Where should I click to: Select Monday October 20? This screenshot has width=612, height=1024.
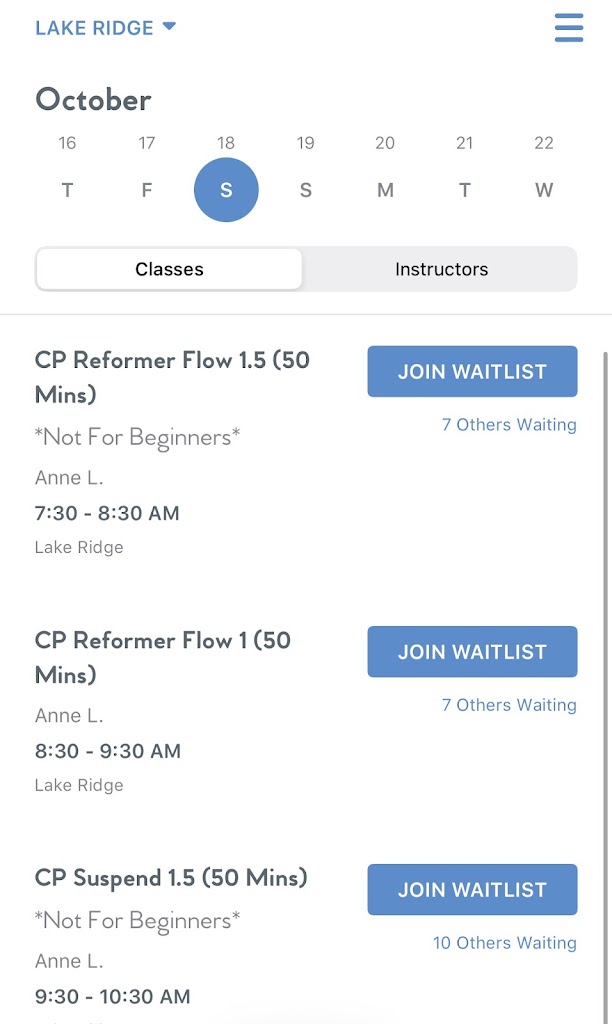click(385, 189)
